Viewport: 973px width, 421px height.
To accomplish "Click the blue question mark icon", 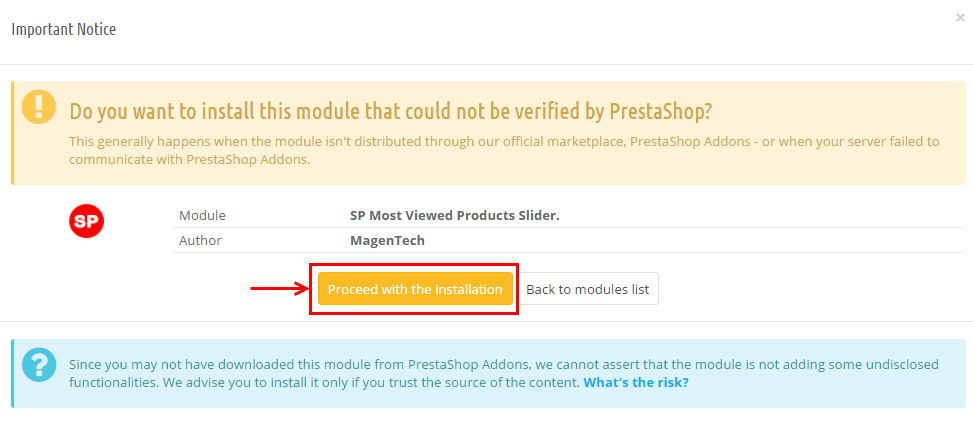I will [x=38, y=364].
